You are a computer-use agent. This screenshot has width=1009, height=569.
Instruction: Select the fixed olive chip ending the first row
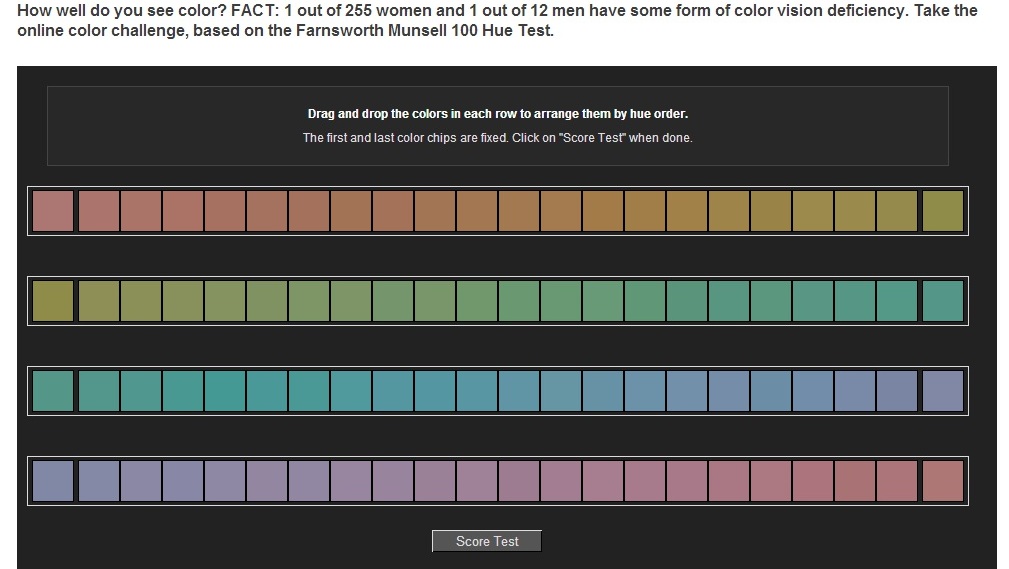(942, 211)
